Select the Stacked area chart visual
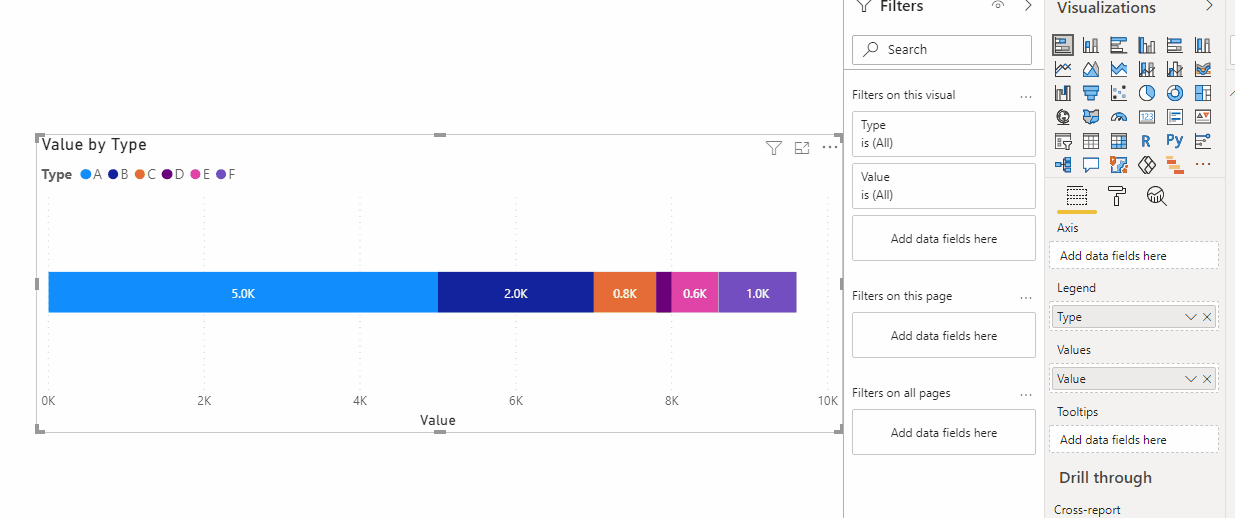Screen dimensions: 1235x518 [x=1119, y=69]
